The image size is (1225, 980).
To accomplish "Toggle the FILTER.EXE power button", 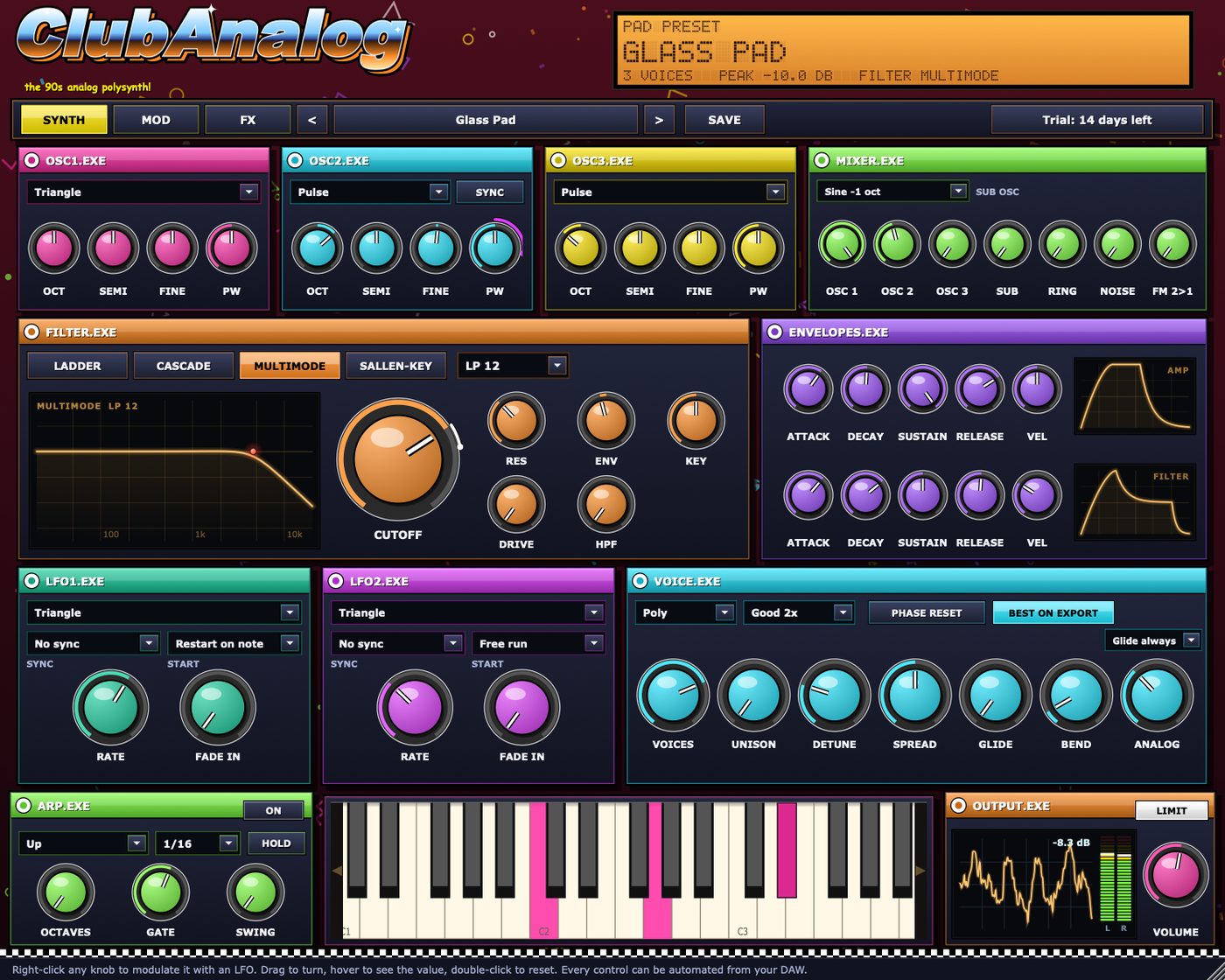I will [x=32, y=332].
